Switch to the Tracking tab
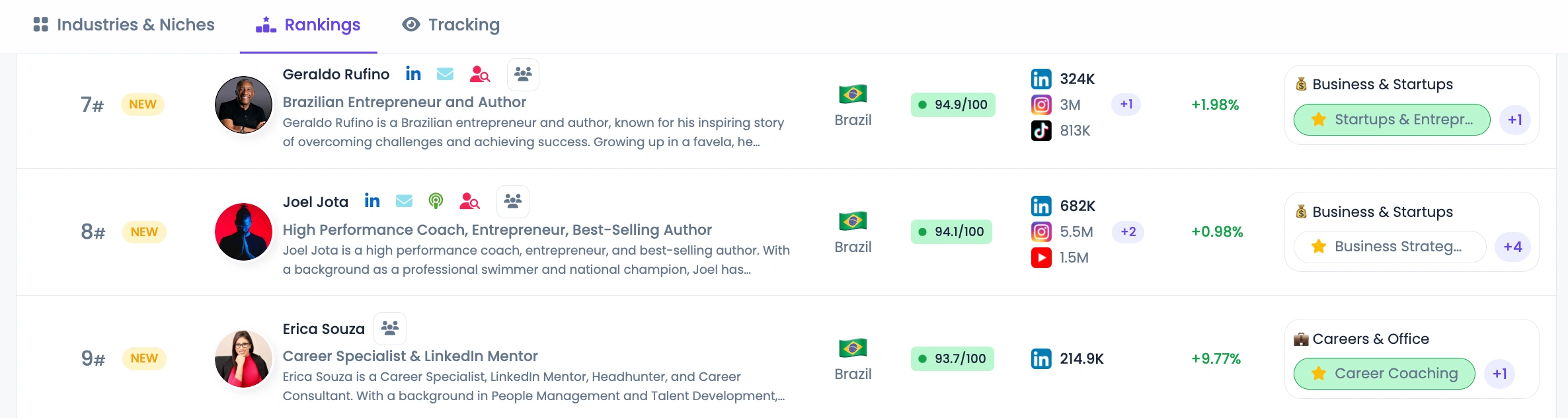The width and height of the screenshot is (1568, 418). 451,25
